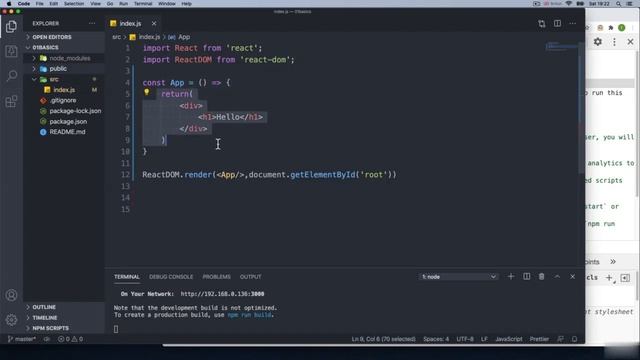Click the Open Changes icon in editor toolbar
Screen dimensions: 640x360
542,24
